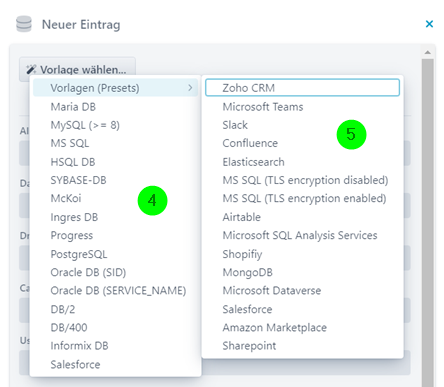Pick Progress template

pyautogui.click(x=115, y=235)
